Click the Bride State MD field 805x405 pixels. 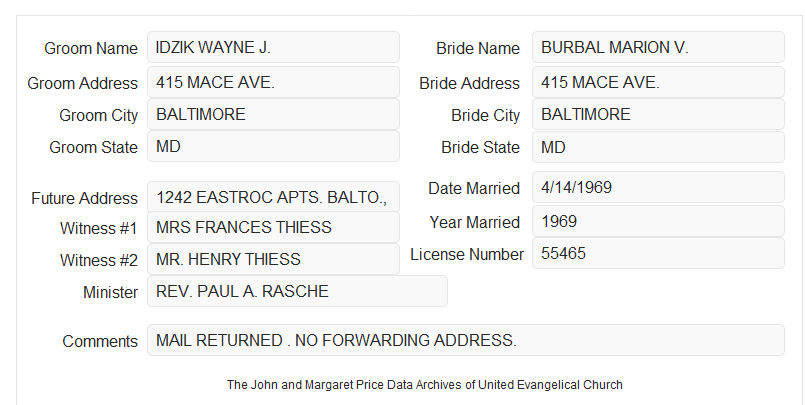click(x=658, y=147)
